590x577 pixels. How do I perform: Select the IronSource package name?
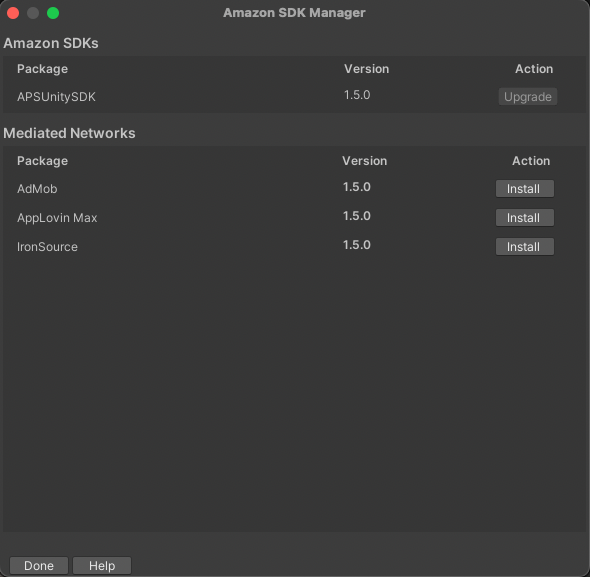point(47,247)
